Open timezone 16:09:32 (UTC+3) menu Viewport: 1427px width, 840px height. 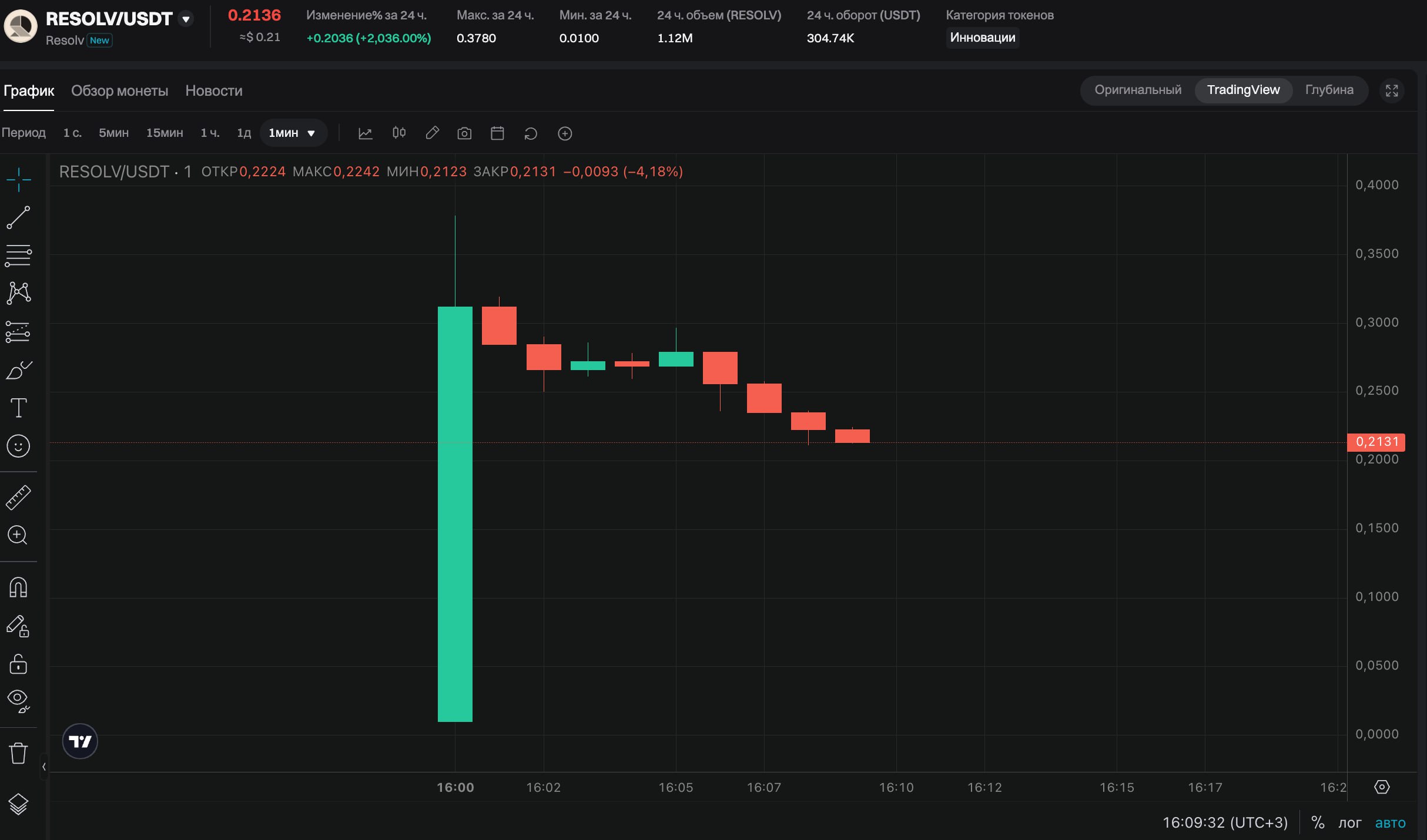[1225, 823]
